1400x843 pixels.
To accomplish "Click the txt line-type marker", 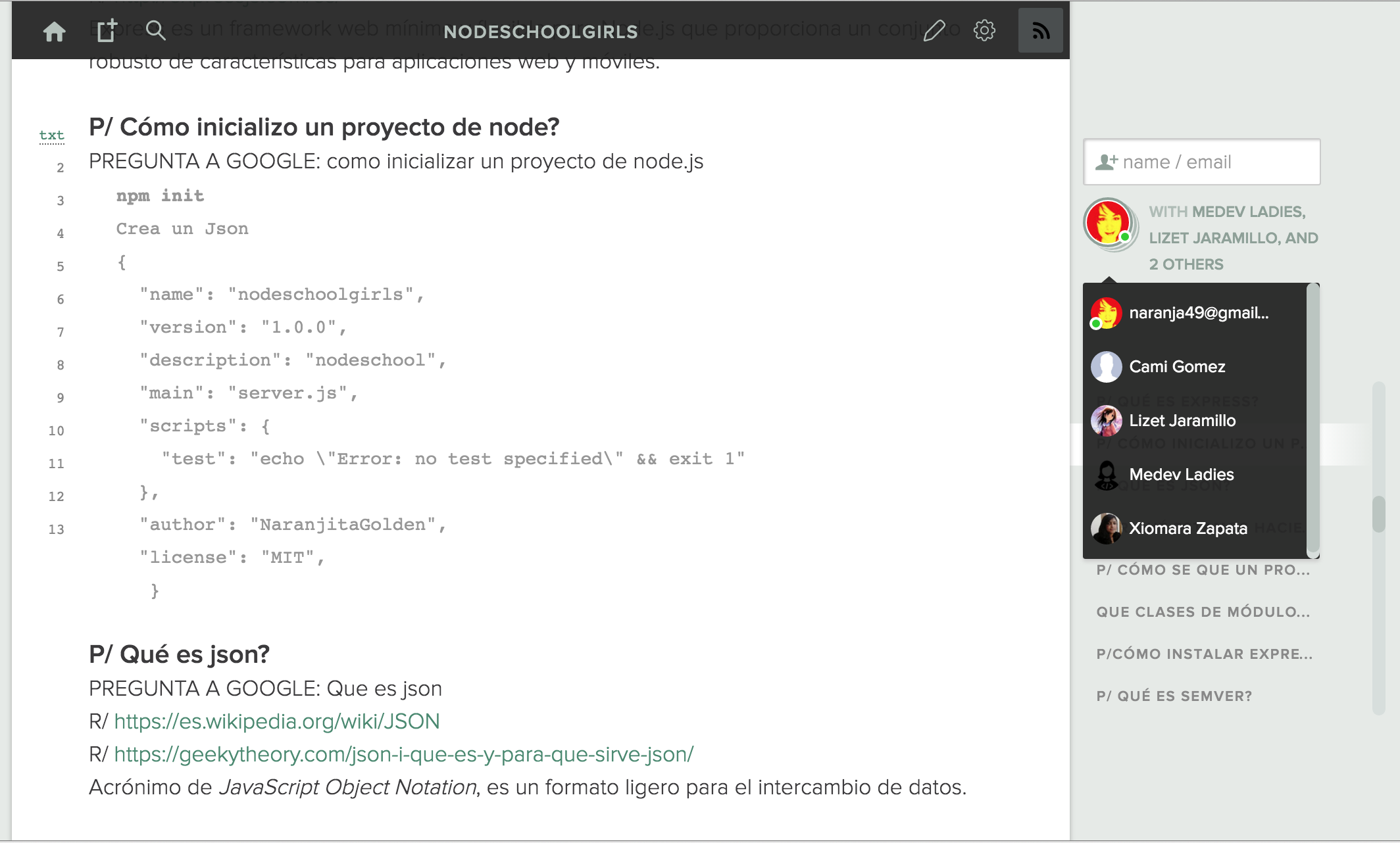I will tap(51, 135).
